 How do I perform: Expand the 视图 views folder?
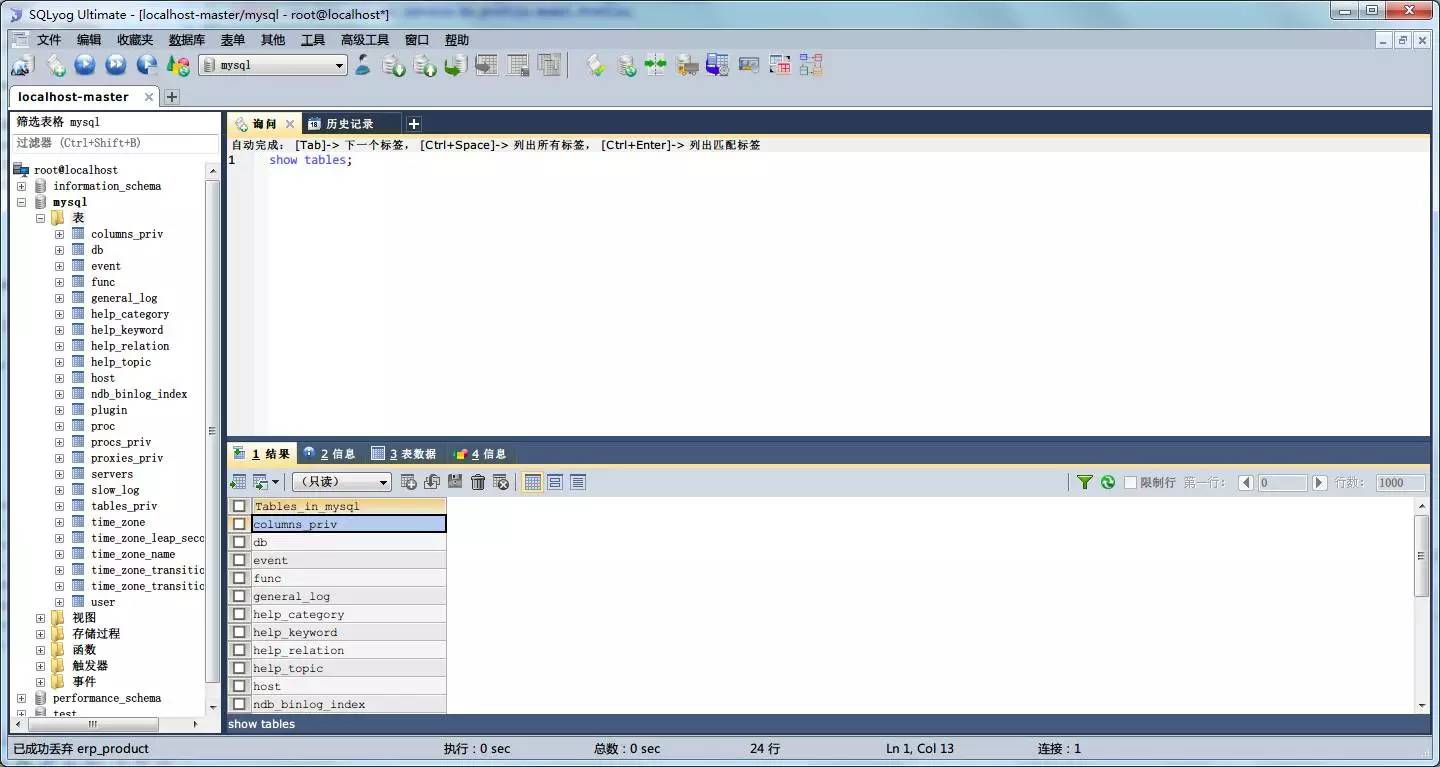(40, 618)
